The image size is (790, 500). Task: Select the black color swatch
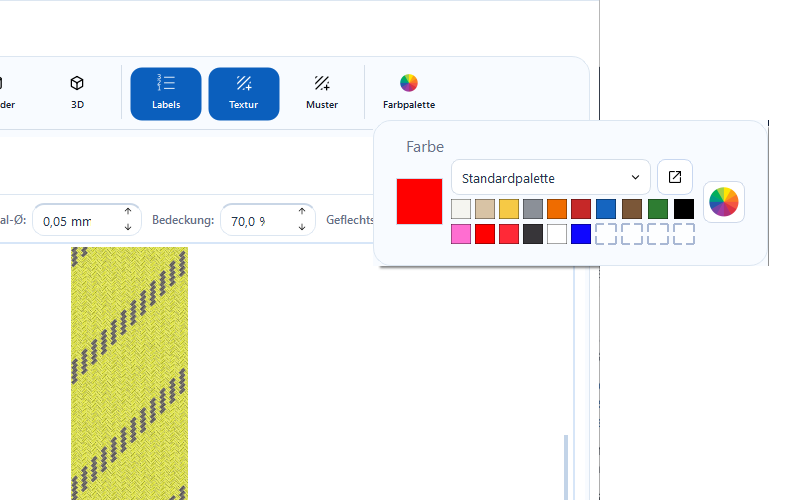684,209
